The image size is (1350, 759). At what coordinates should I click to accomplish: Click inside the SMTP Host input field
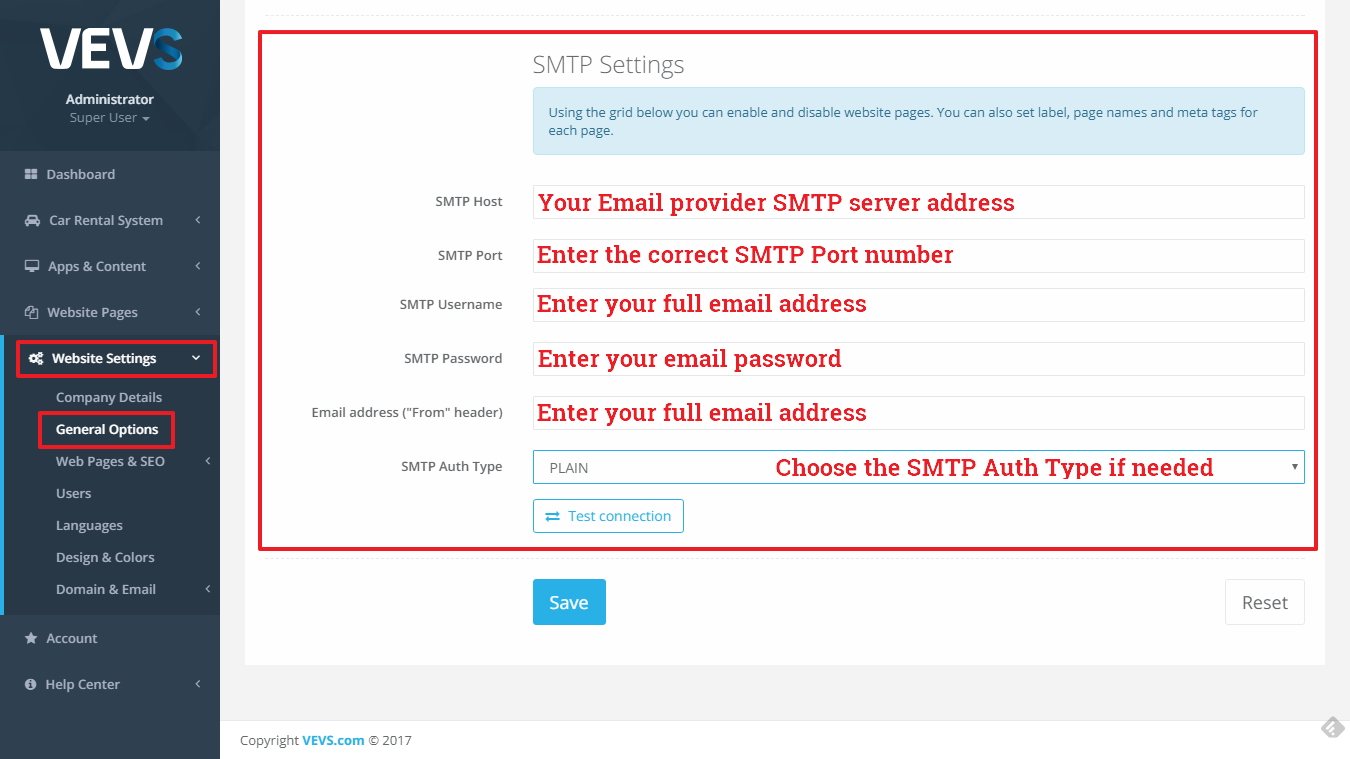918,201
